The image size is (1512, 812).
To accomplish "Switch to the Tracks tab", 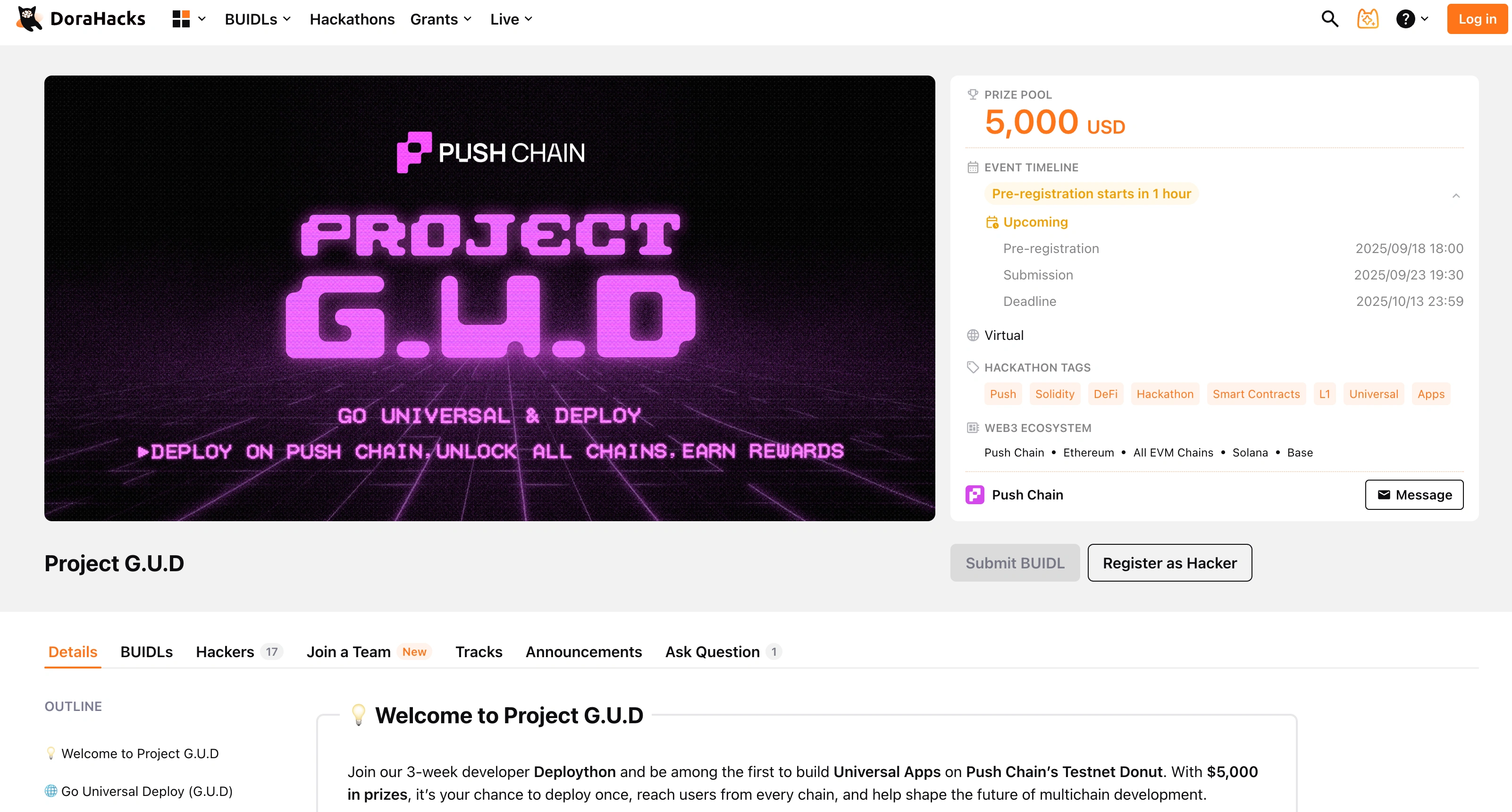I will click(x=479, y=651).
